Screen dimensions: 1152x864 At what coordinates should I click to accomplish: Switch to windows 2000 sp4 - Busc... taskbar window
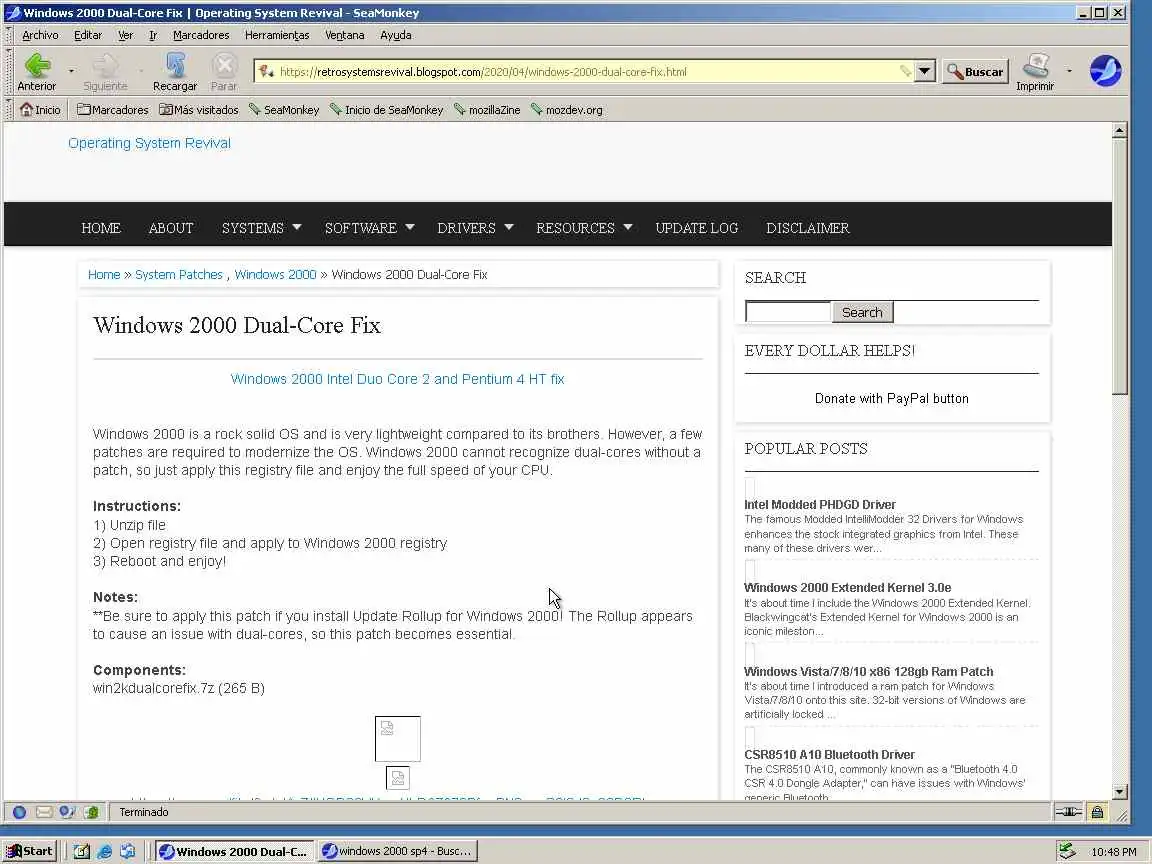tap(397, 852)
